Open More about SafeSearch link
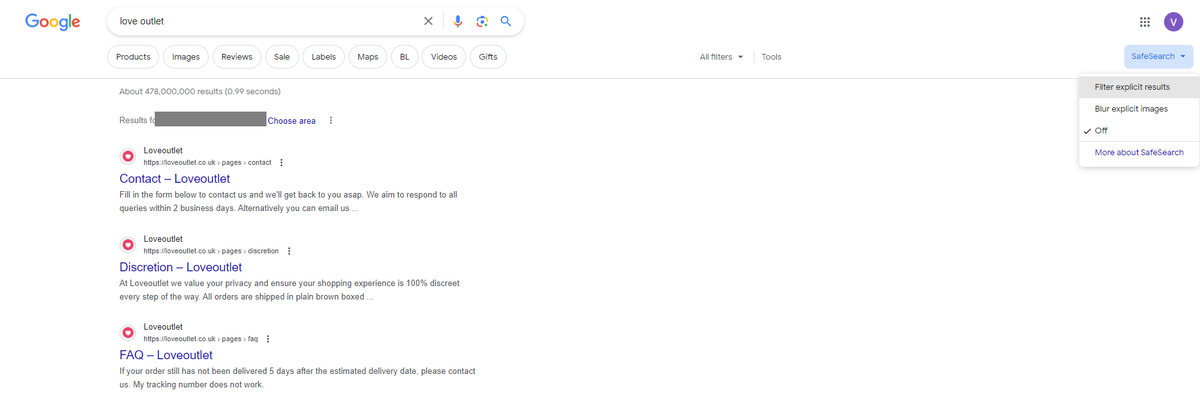 [1139, 152]
